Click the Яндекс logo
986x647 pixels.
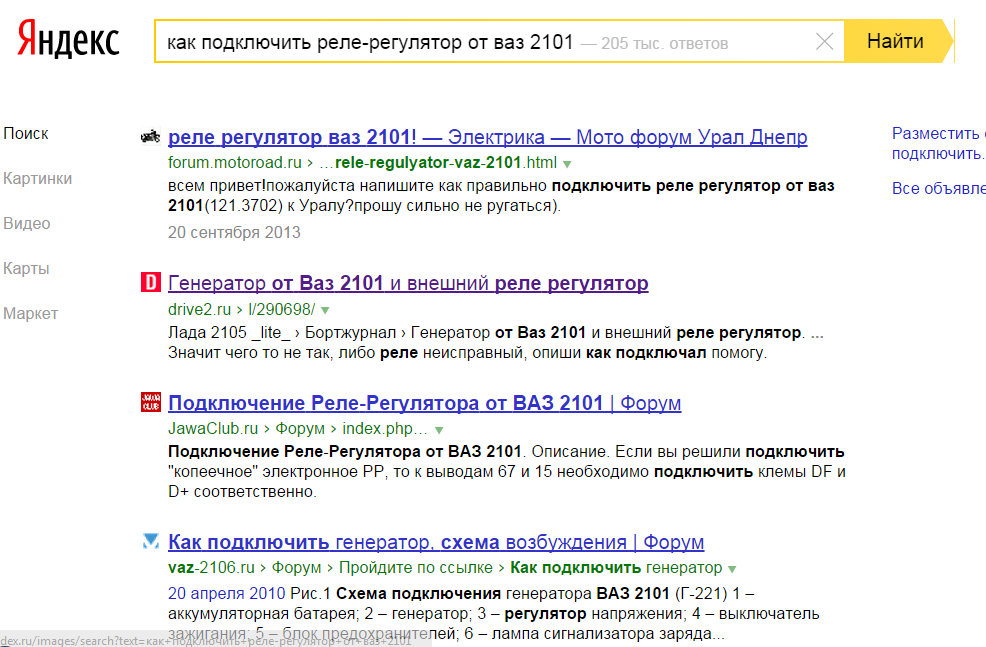point(68,40)
